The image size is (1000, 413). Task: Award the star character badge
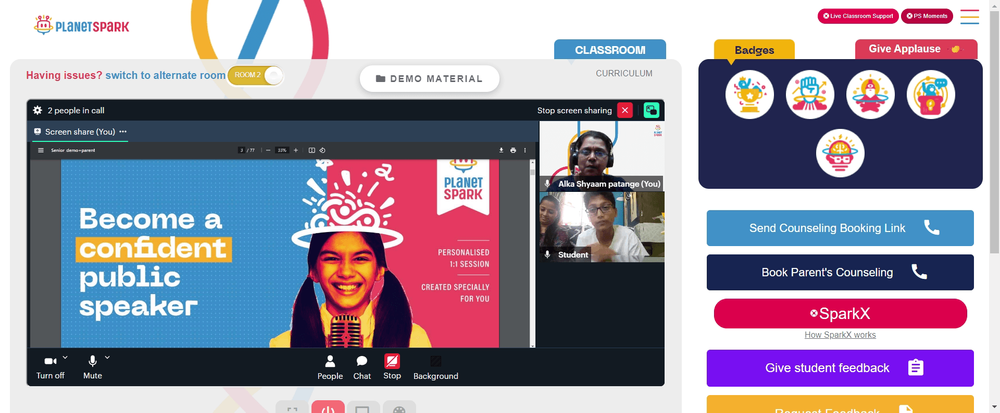pos(870,94)
